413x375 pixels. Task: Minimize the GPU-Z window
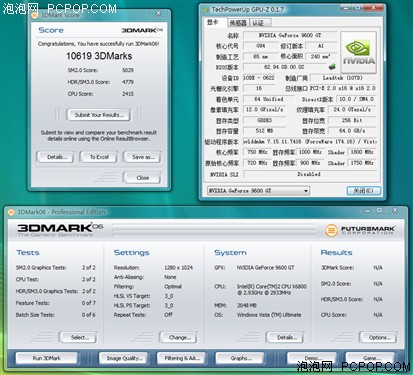(347, 7)
